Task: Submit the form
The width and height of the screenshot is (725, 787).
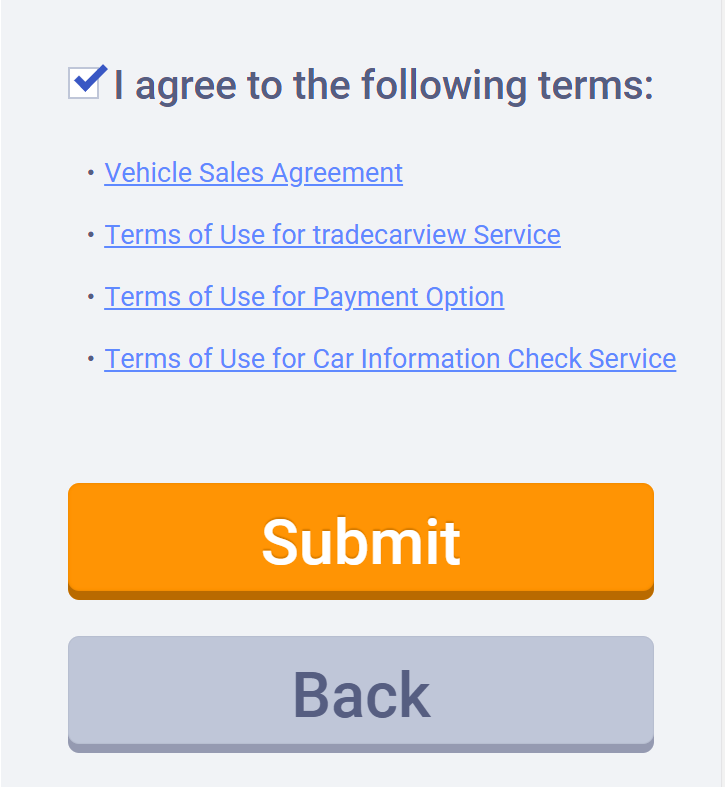Action: click(360, 540)
